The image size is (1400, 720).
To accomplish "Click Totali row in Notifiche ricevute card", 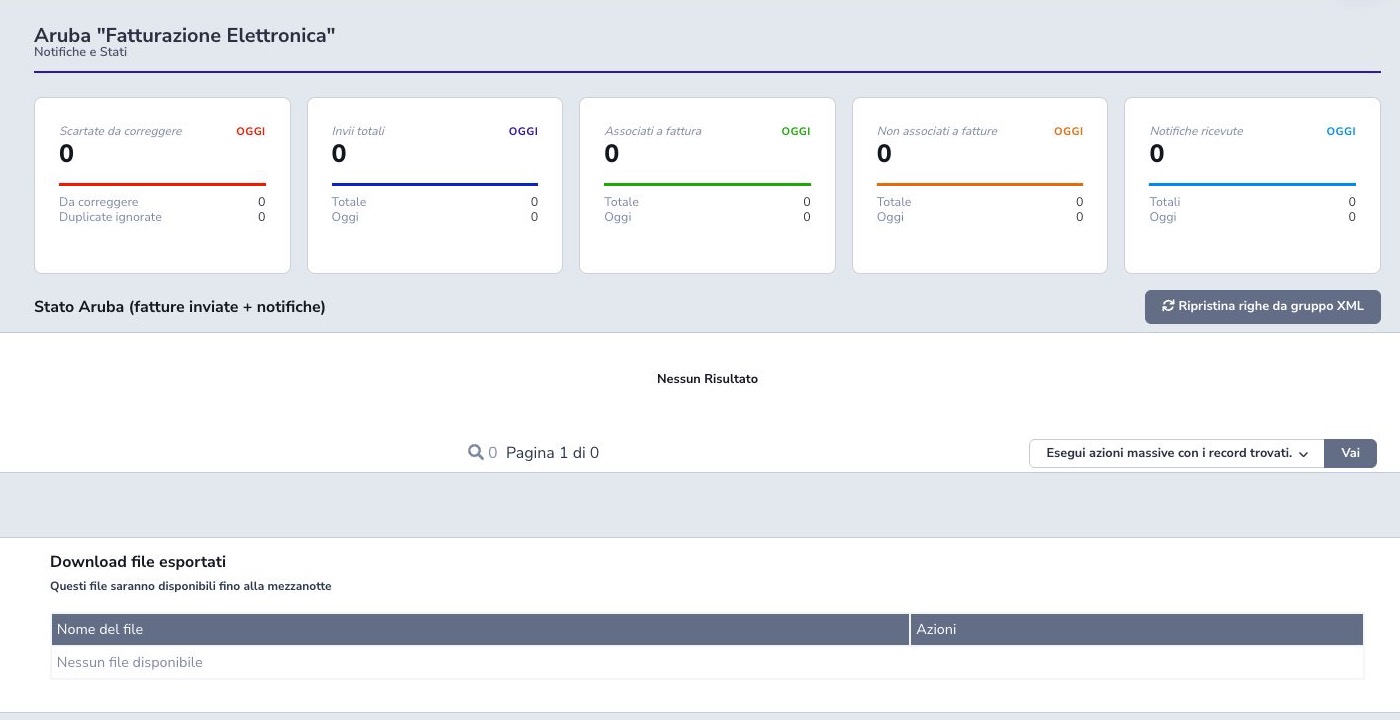I will coord(1252,202).
